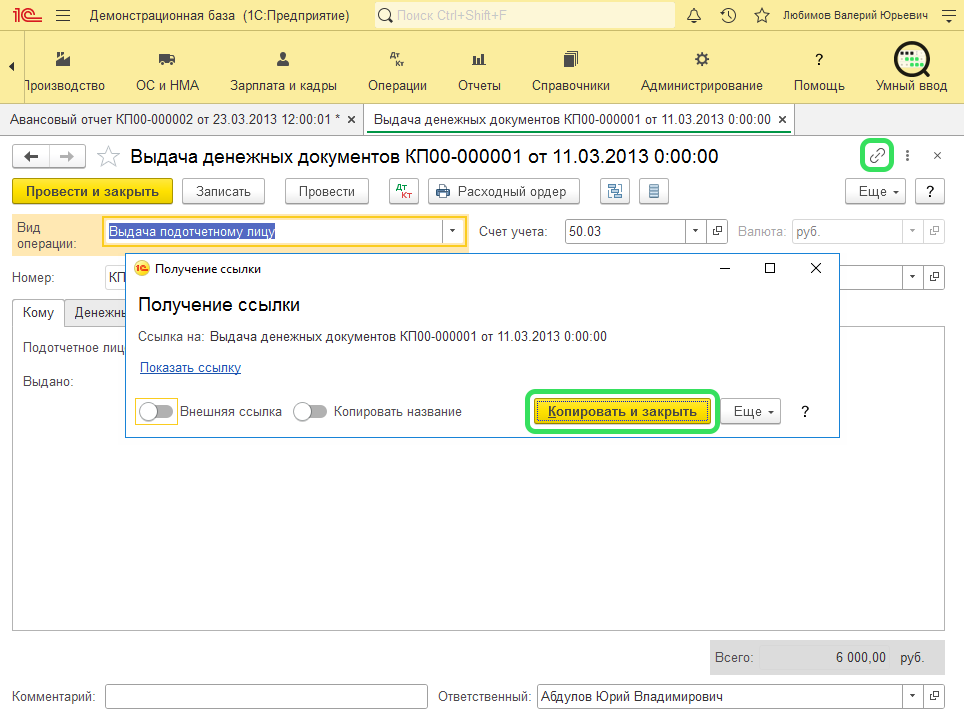
Task: Click Показать ссылку link
Action: point(191,368)
